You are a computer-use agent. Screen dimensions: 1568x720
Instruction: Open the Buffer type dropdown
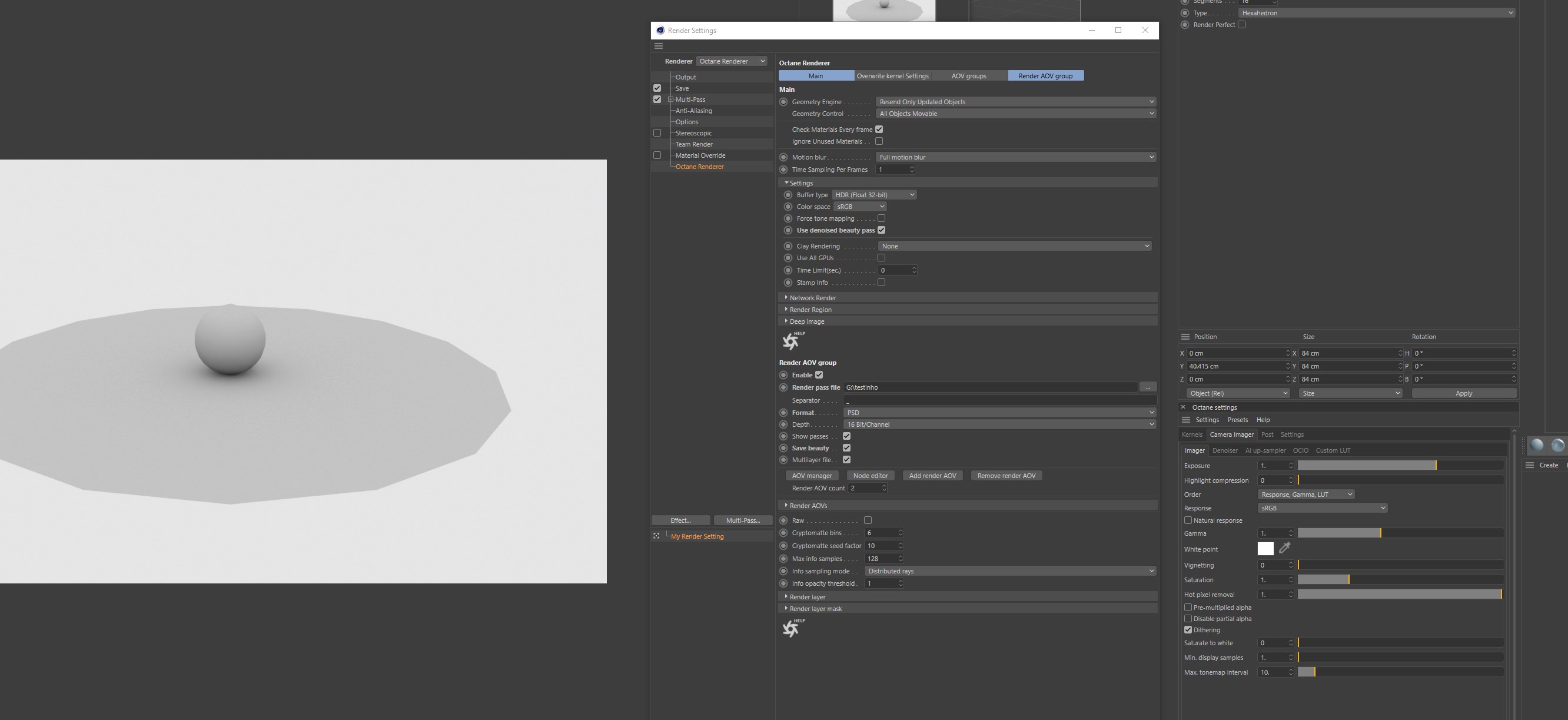point(874,195)
